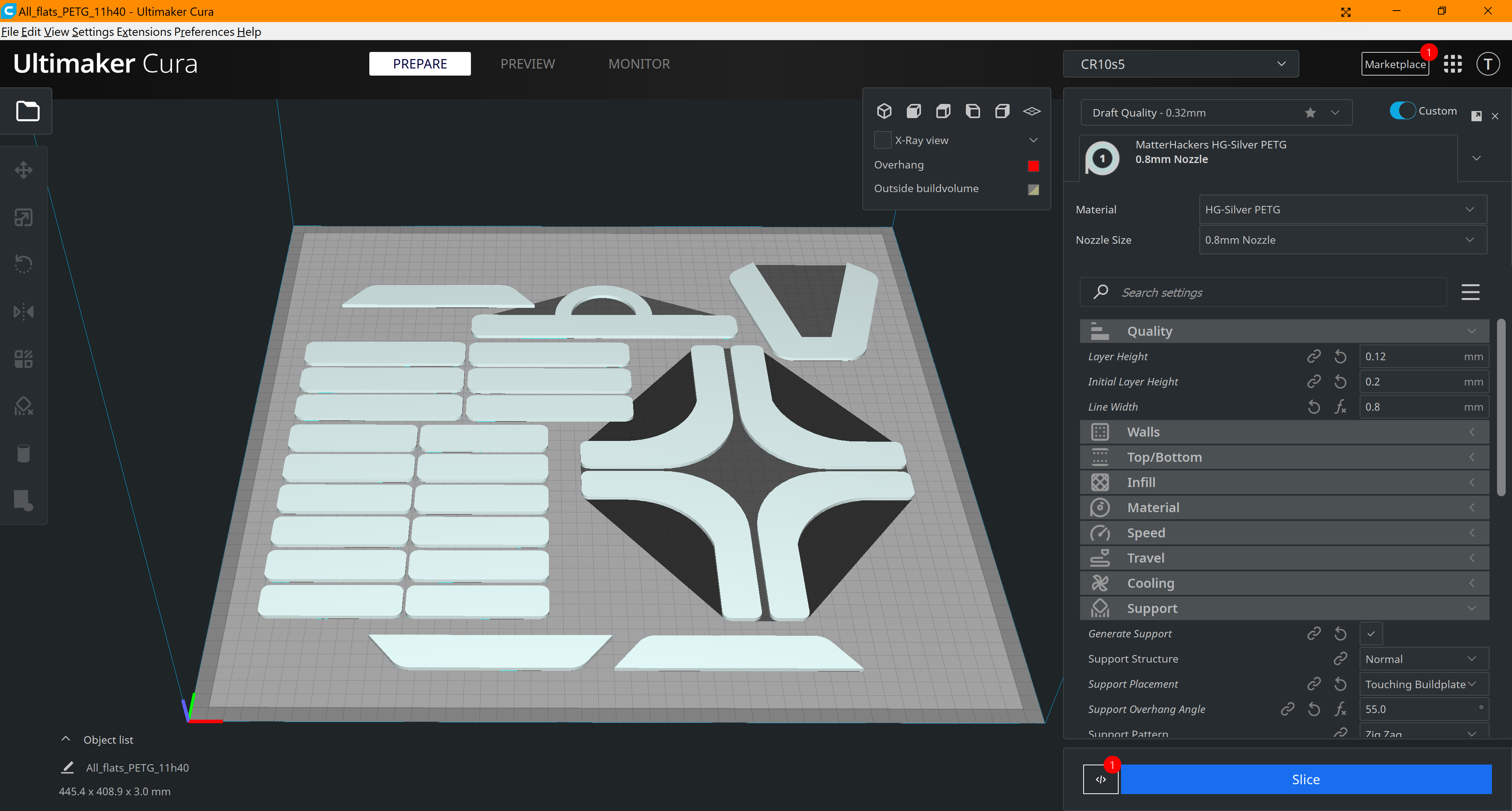
Task: Switch to right side camera view
Action: [1002, 111]
